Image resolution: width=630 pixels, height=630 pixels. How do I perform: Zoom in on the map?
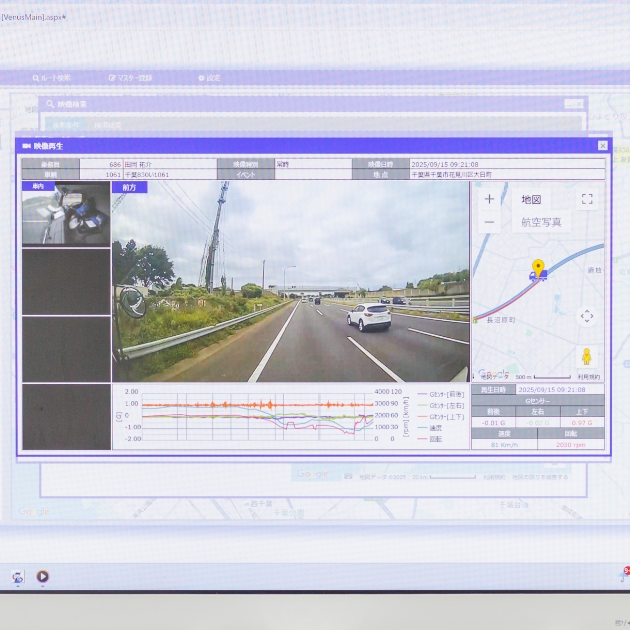coord(489,199)
